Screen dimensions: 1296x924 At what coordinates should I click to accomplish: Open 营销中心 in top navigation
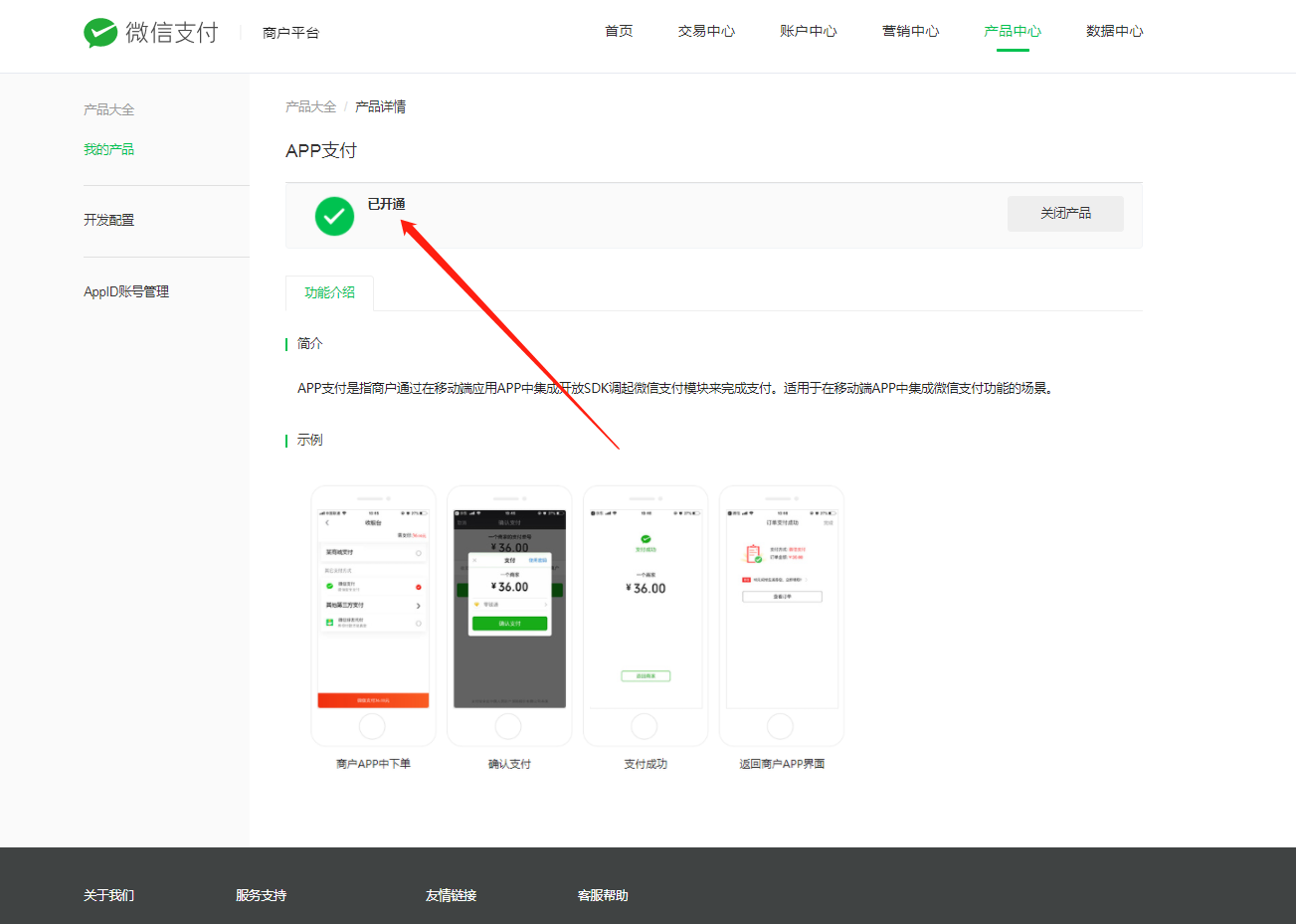(910, 31)
